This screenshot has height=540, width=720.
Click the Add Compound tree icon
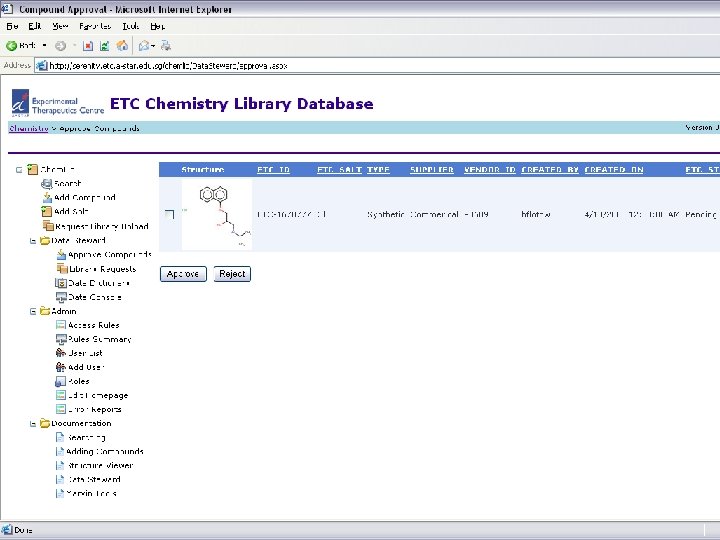[x=47, y=197]
